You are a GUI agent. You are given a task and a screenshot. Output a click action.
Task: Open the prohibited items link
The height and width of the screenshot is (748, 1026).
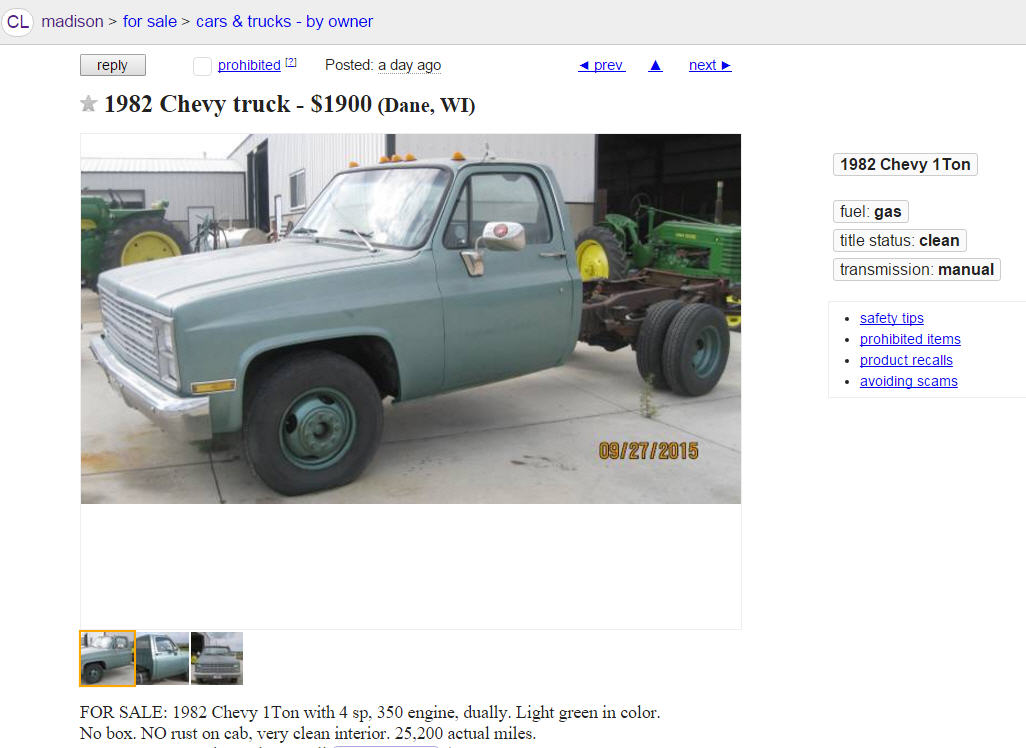pyautogui.click(x=910, y=339)
